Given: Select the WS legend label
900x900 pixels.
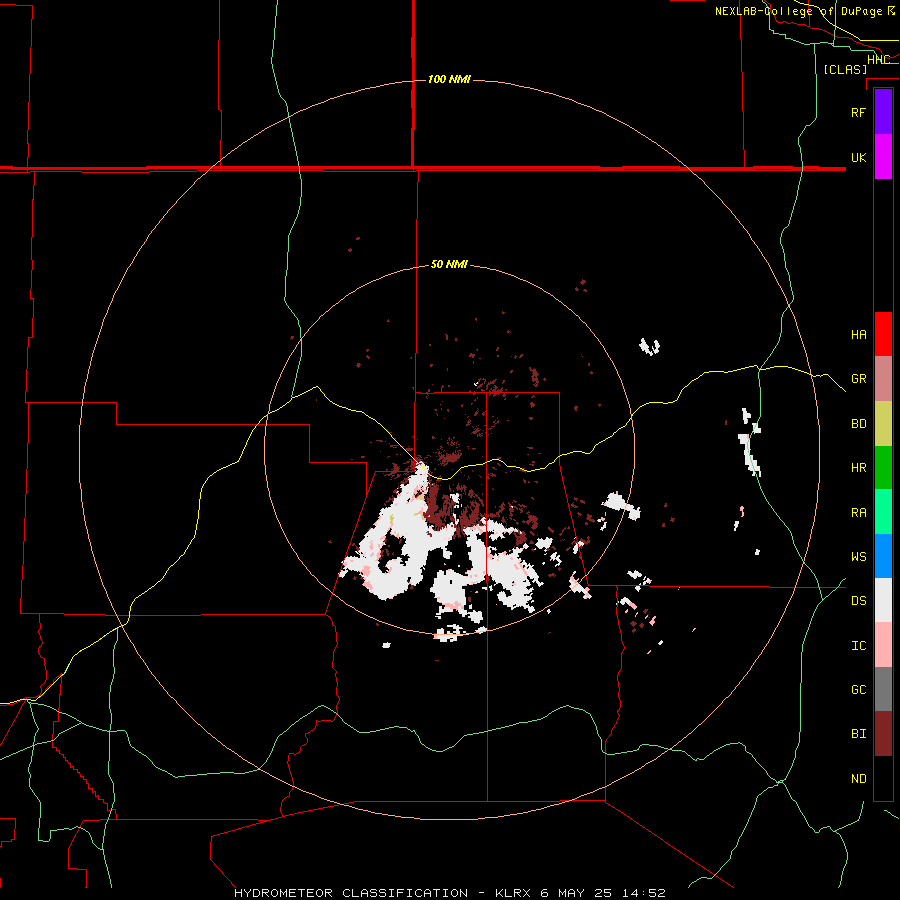Looking at the screenshot, I should click(x=858, y=557).
